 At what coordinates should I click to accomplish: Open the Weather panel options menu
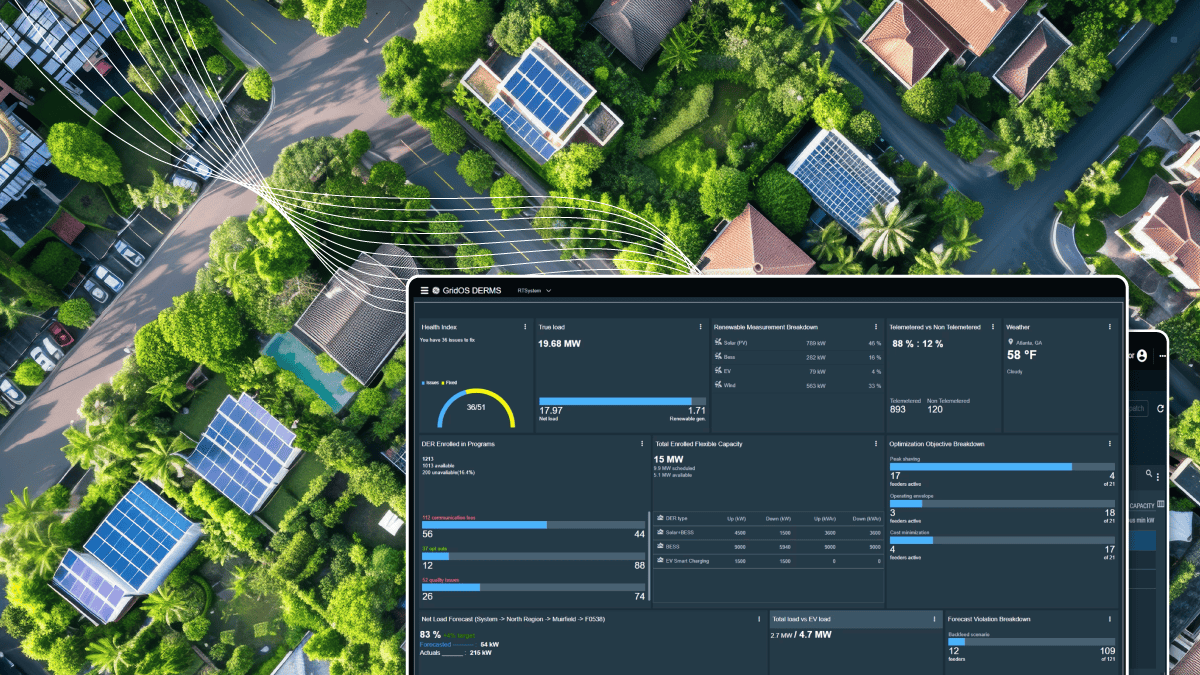(x=1108, y=327)
